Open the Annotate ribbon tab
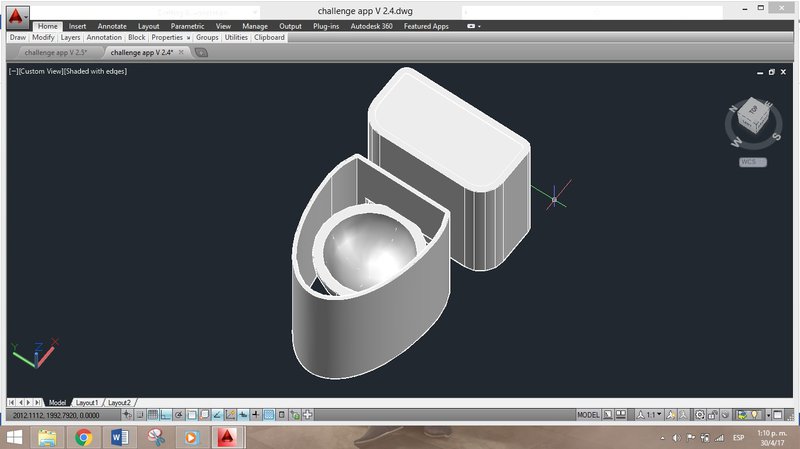Viewport: 800px width, 449px height. tap(111, 26)
